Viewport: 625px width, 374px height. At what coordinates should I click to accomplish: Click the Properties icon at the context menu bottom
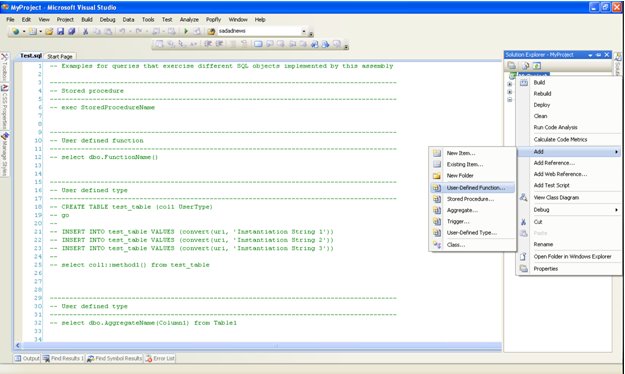coord(524,269)
